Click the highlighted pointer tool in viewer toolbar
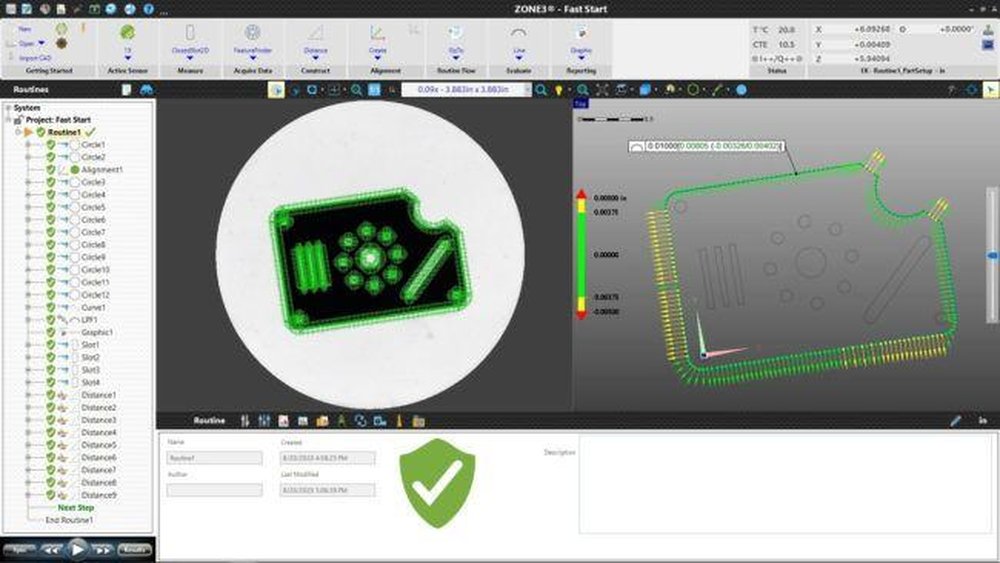The width and height of the screenshot is (1000, 563). [276, 90]
